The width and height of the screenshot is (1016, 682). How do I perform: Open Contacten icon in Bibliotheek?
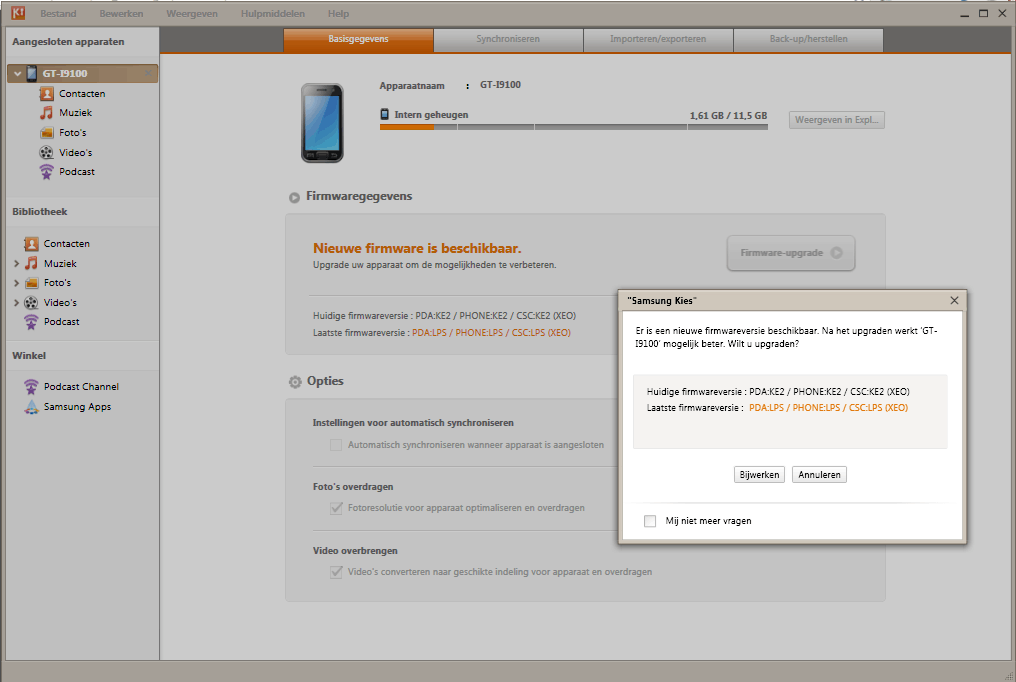click(x=31, y=244)
